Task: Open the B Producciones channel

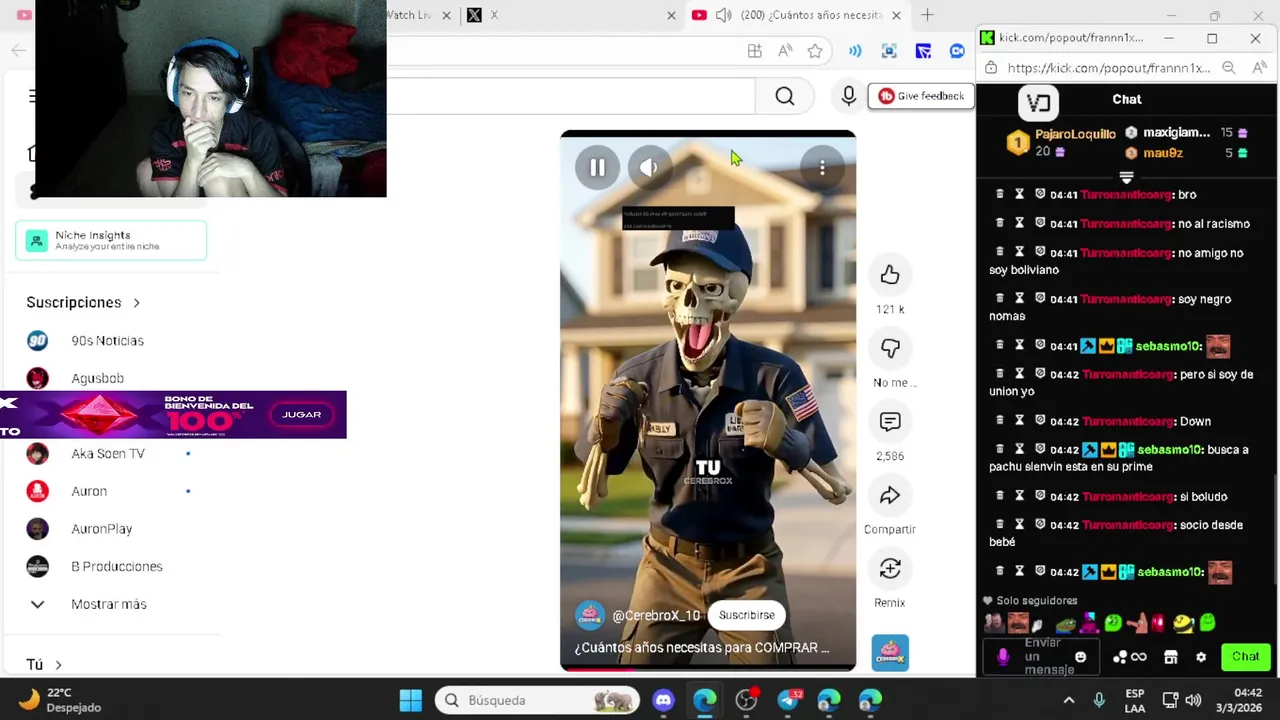Action: point(117,566)
